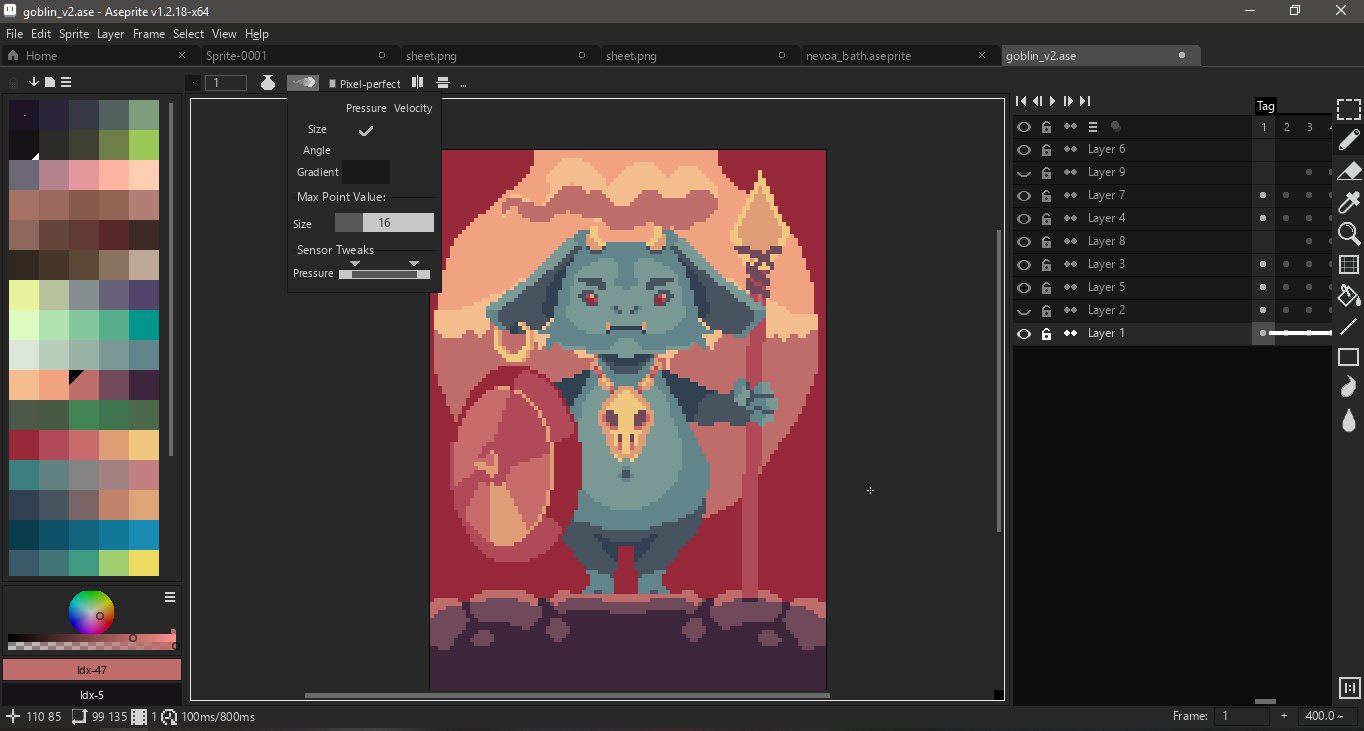Play the animation
Image resolution: width=1364 pixels, height=731 pixels.
point(1052,101)
